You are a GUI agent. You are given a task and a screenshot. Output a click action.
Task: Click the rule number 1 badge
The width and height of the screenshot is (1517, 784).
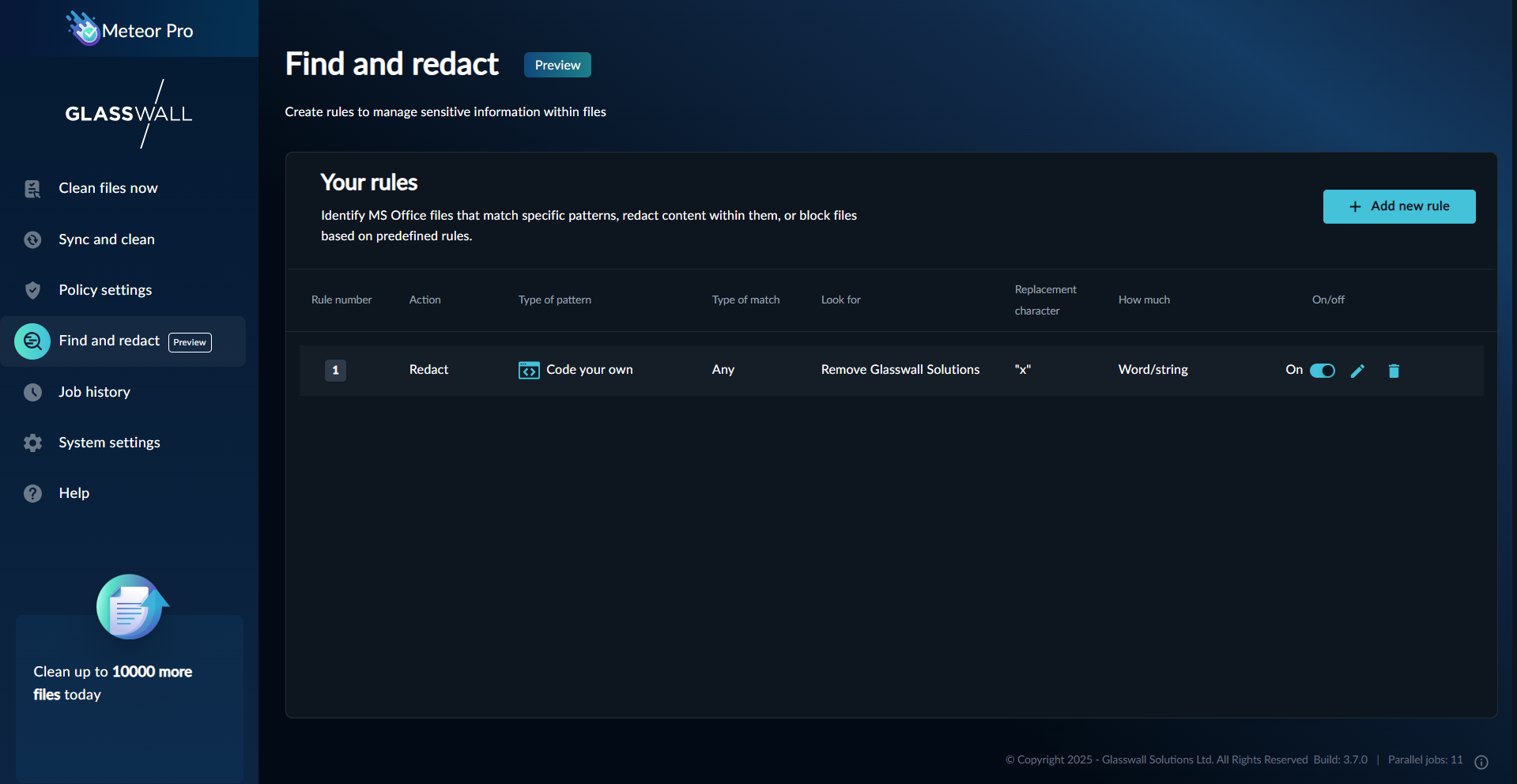point(335,370)
